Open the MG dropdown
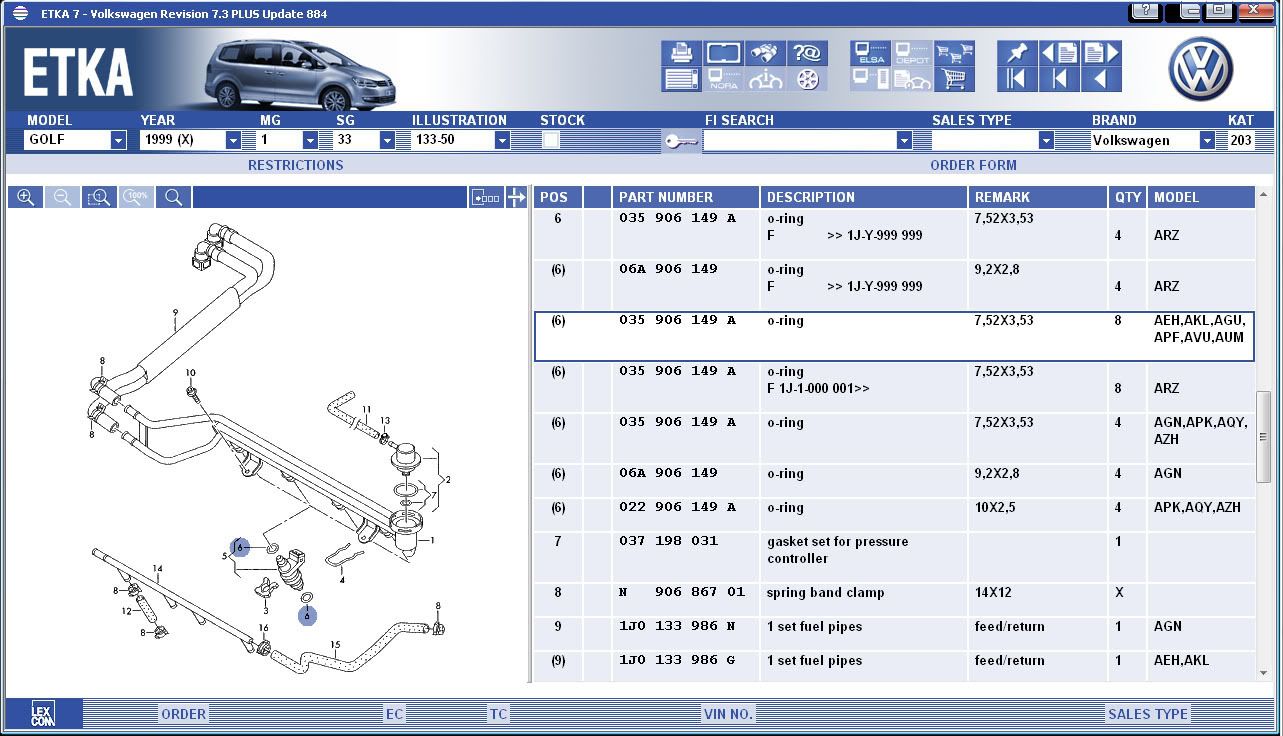 click(310, 141)
